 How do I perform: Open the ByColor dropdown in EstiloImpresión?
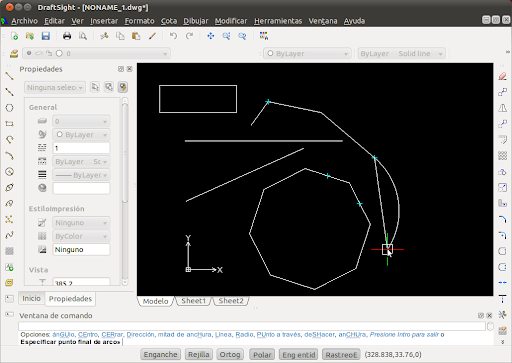click(x=81, y=236)
